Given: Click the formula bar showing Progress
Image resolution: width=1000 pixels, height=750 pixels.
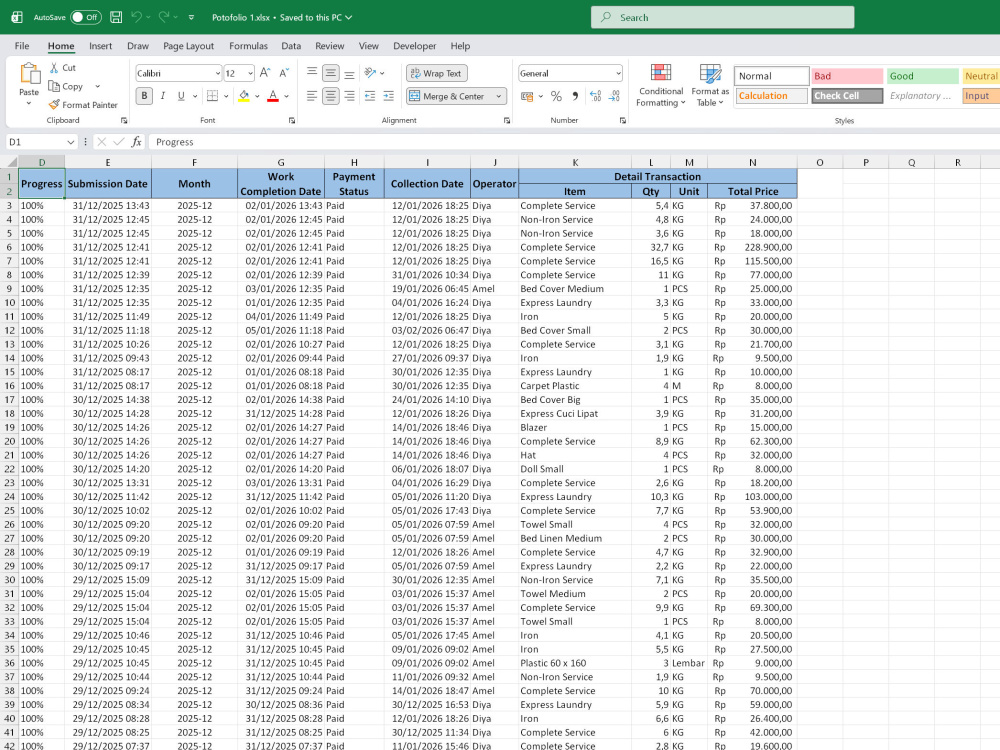Looking at the screenshot, I should [x=574, y=142].
